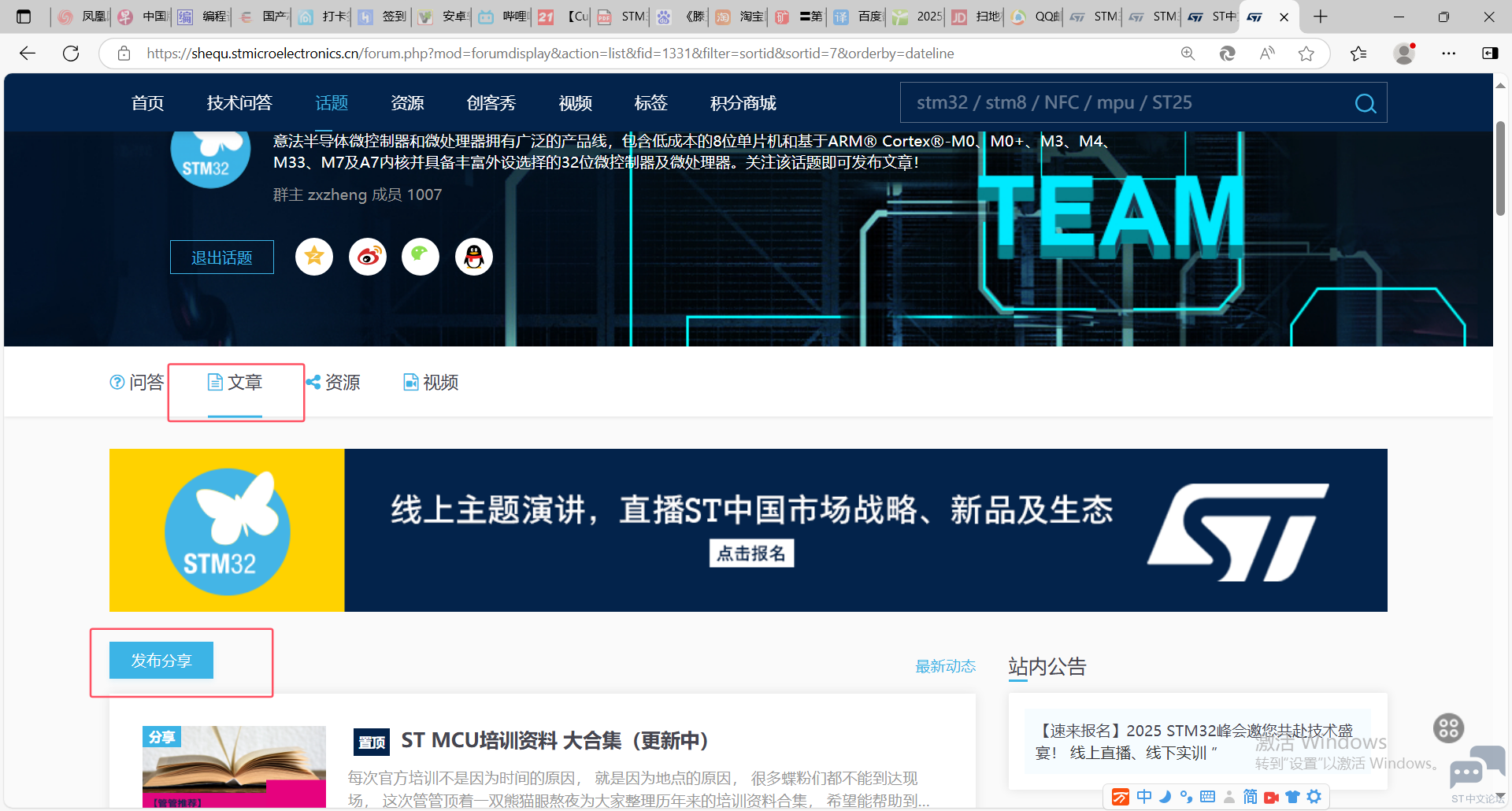Click the 退出话题 button

point(222,257)
